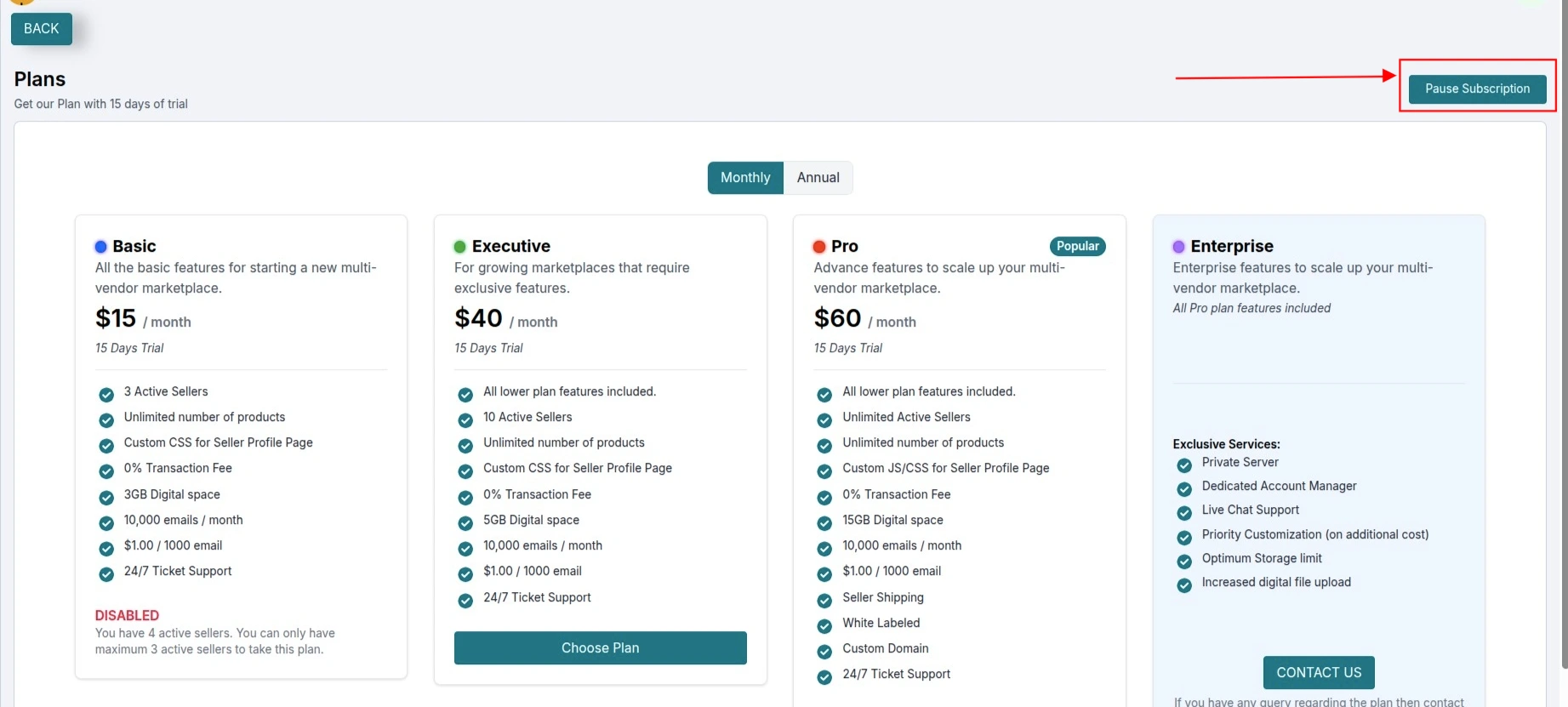Click the purple dot beside Enterprise plan
Image resolution: width=1568 pixels, height=707 pixels.
click(1178, 247)
